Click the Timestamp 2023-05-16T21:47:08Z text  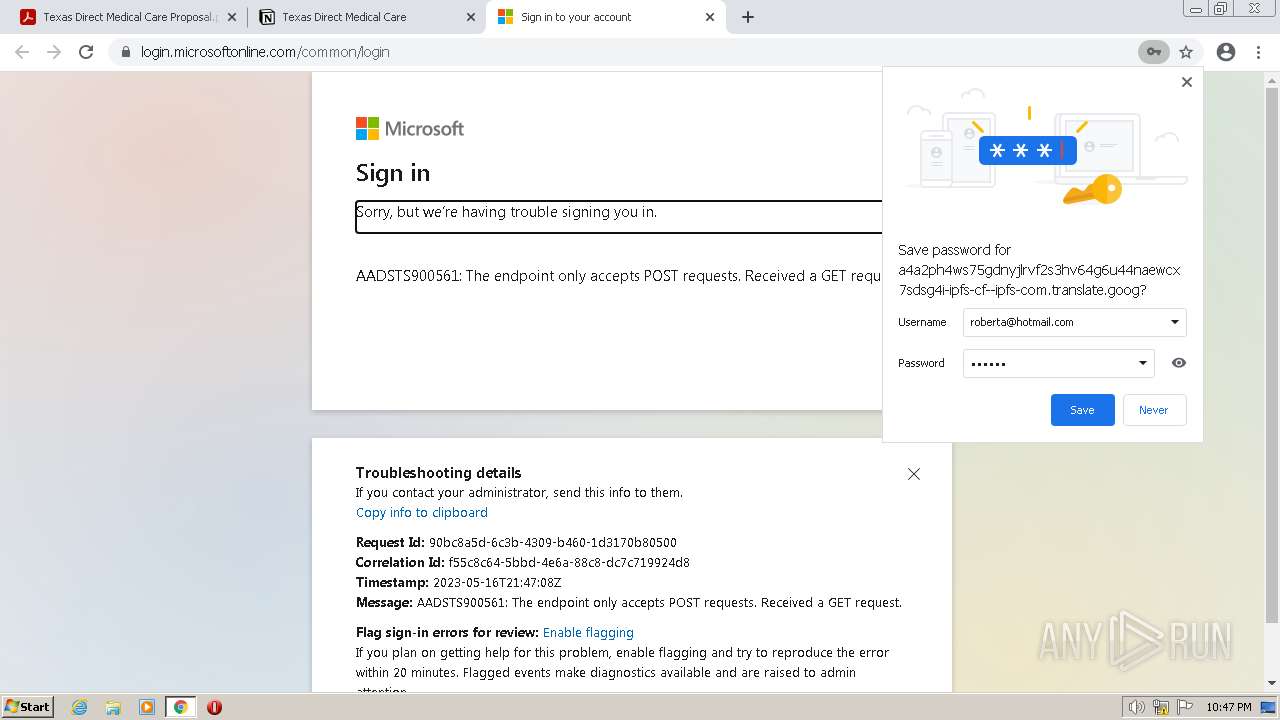tap(497, 582)
